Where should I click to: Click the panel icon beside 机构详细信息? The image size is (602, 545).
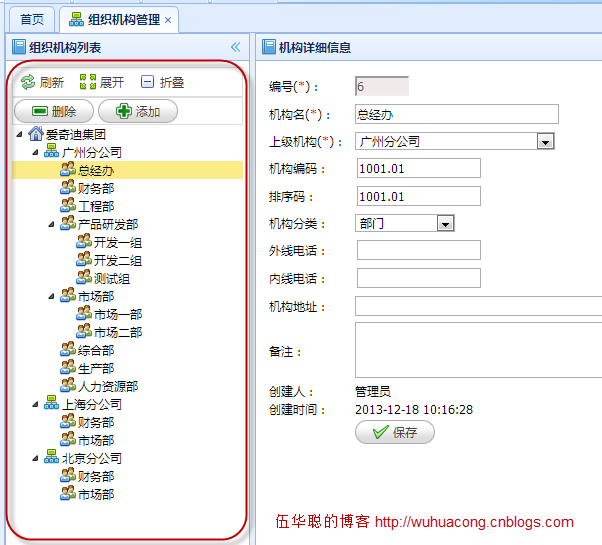coord(269,47)
